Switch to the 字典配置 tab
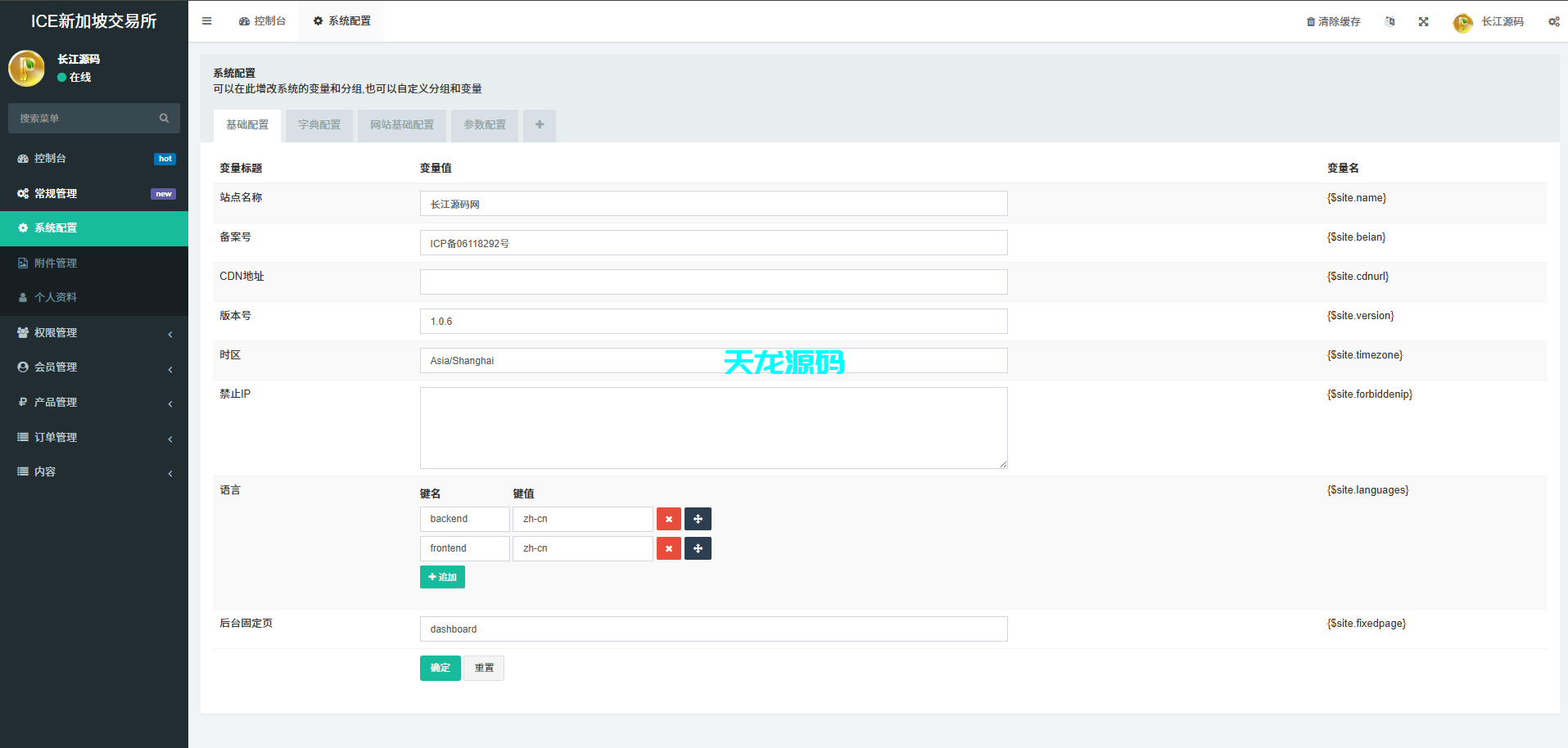The height and width of the screenshot is (748, 1568). pos(319,125)
